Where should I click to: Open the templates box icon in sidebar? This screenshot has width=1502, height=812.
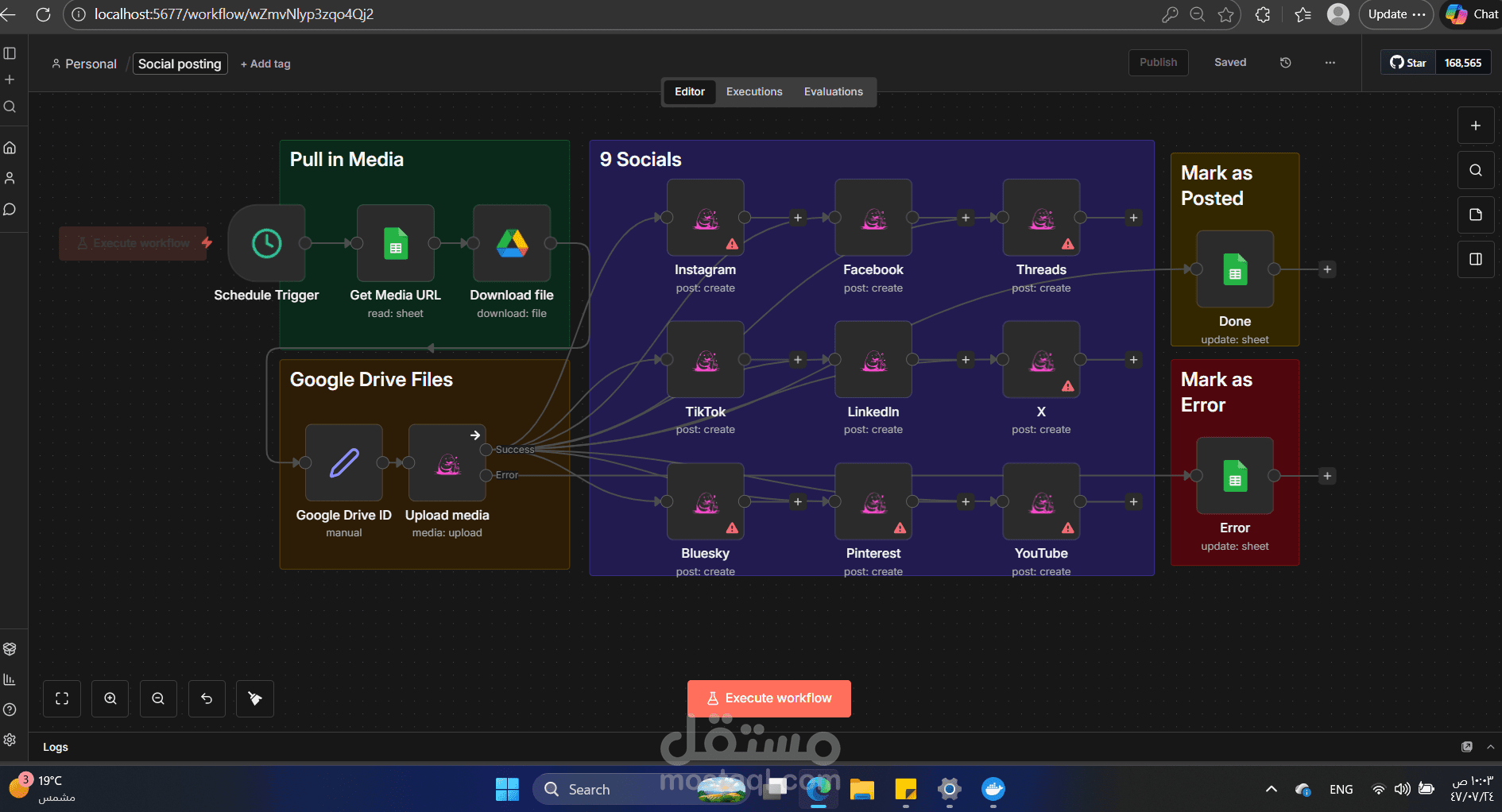[10, 649]
